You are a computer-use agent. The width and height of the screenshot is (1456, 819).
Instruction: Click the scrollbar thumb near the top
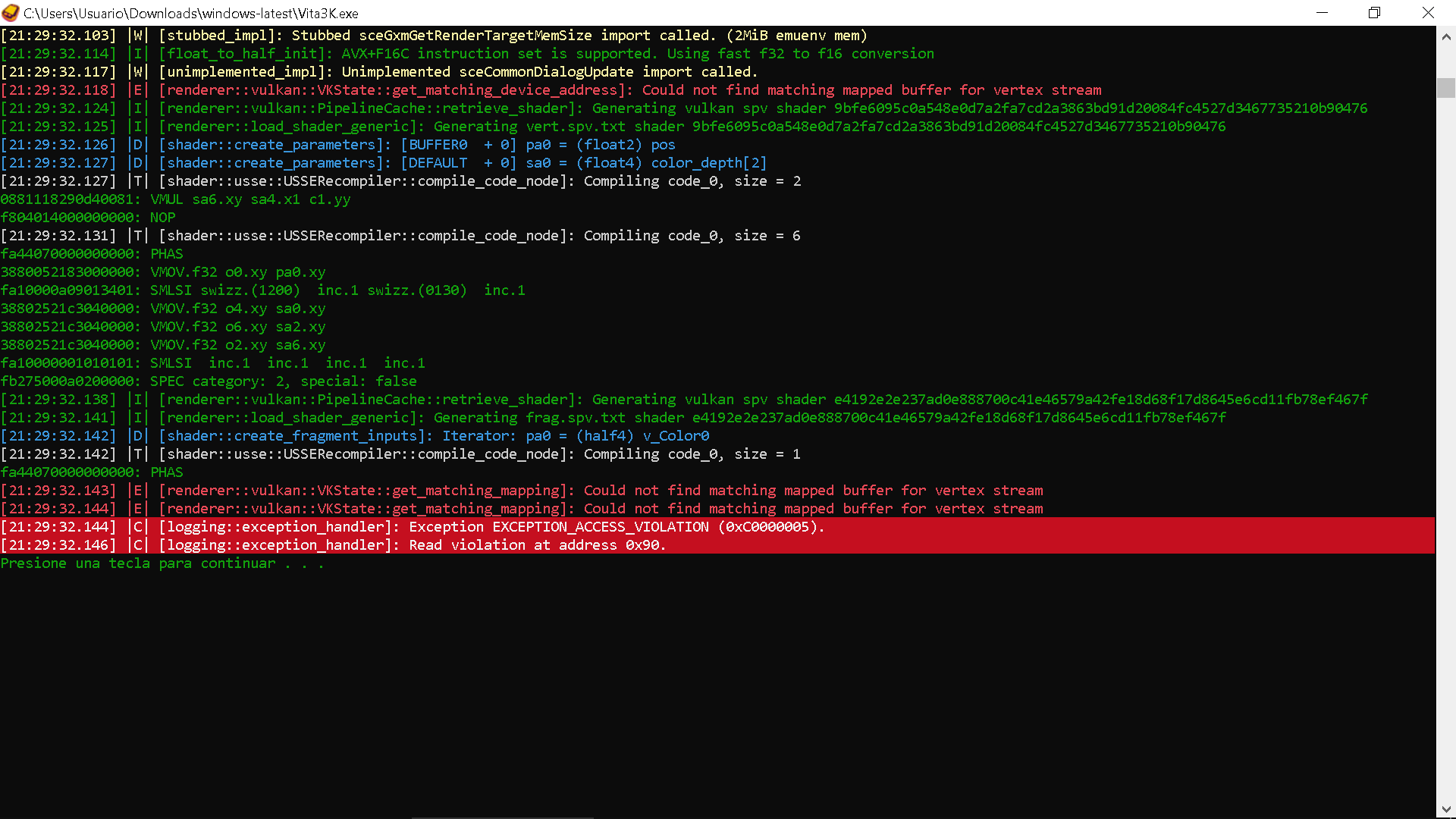coord(1446,88)
